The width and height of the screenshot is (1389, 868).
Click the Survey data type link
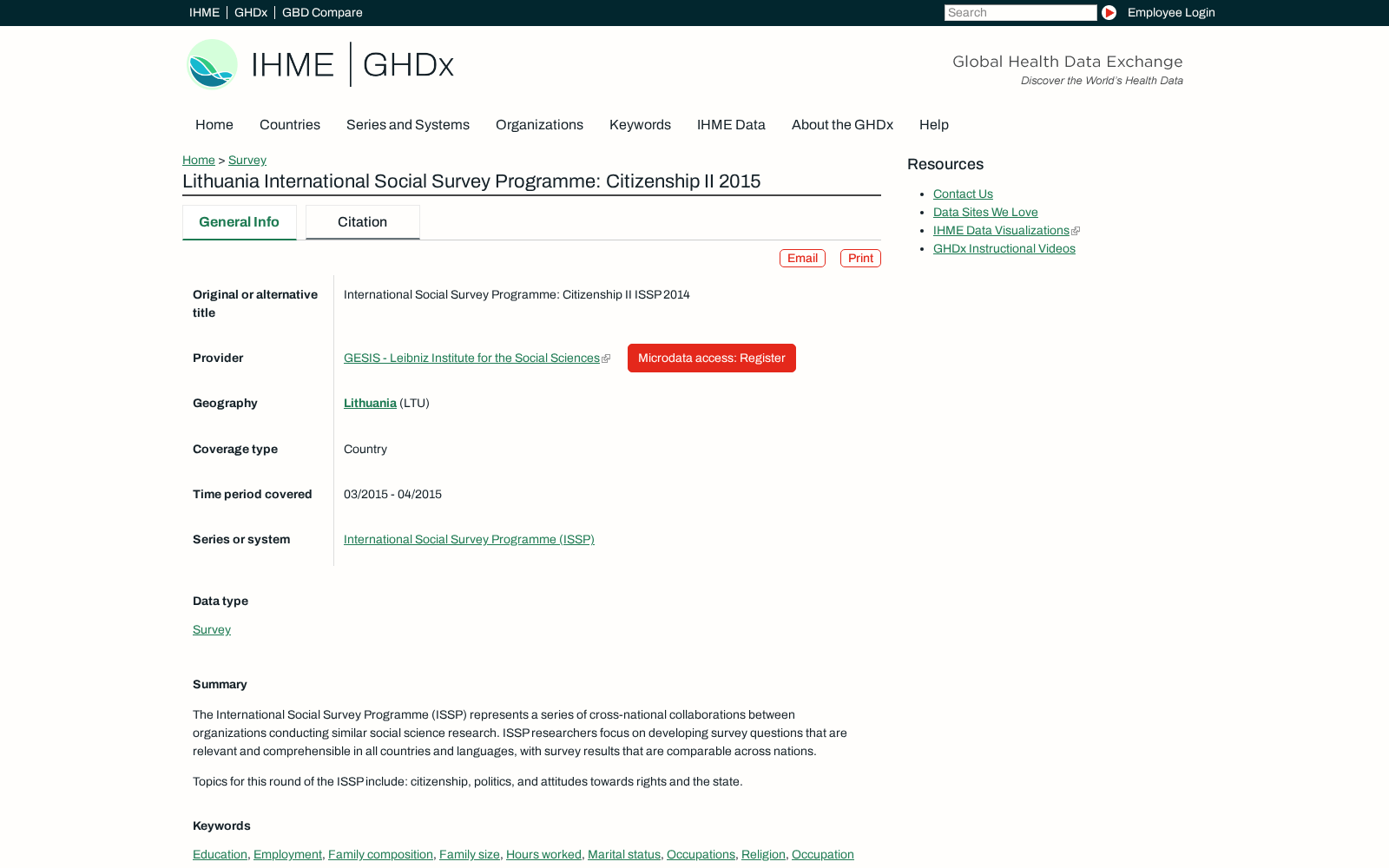[x=212, y=629]
